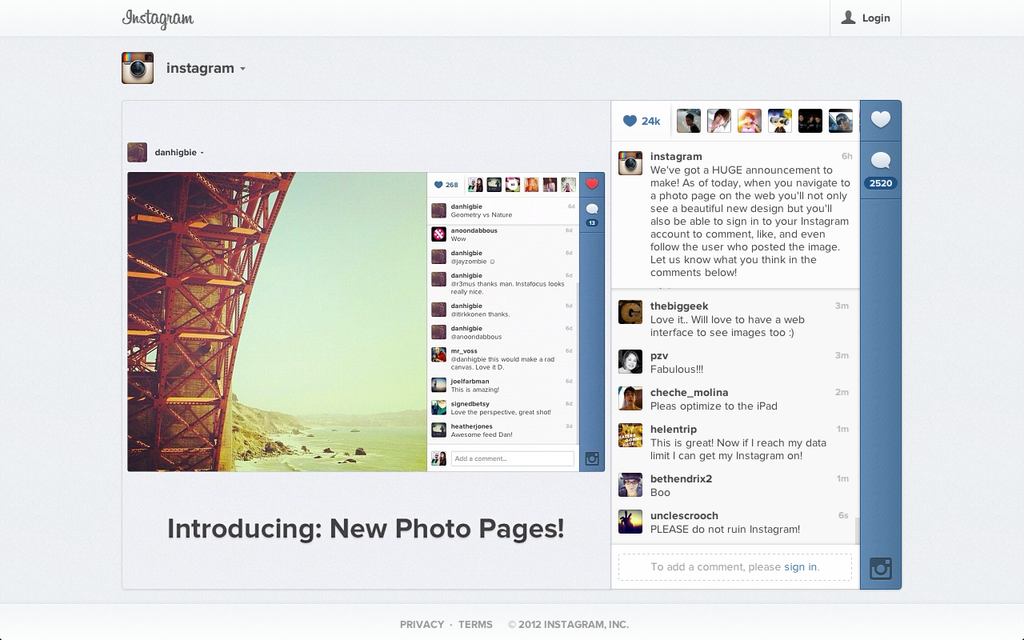Screen dimensions: 1024x640
Task: Click the last liker avatar in likes row
Action: click(x=840, y=121)
